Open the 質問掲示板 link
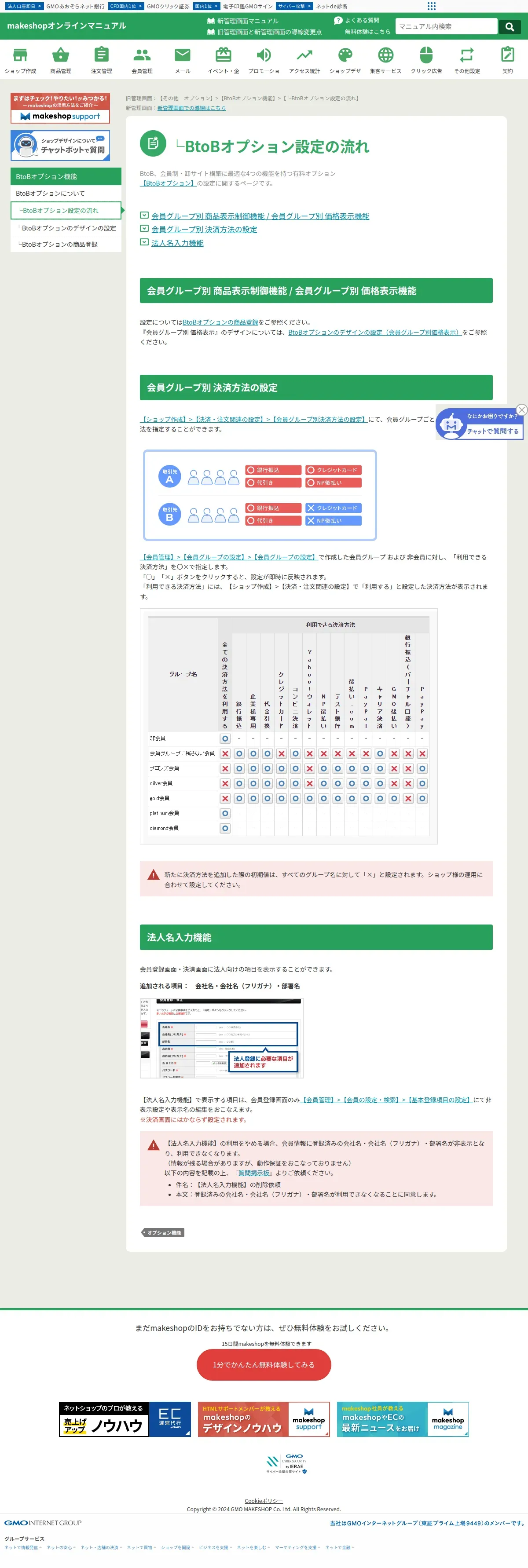The width and height of the screenshot is (528, 1568). point(253,1173)
